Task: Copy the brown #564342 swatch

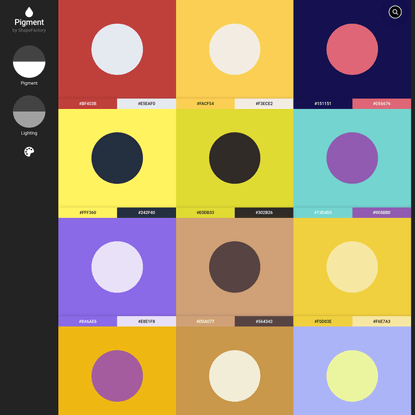Action: point(264,321)
